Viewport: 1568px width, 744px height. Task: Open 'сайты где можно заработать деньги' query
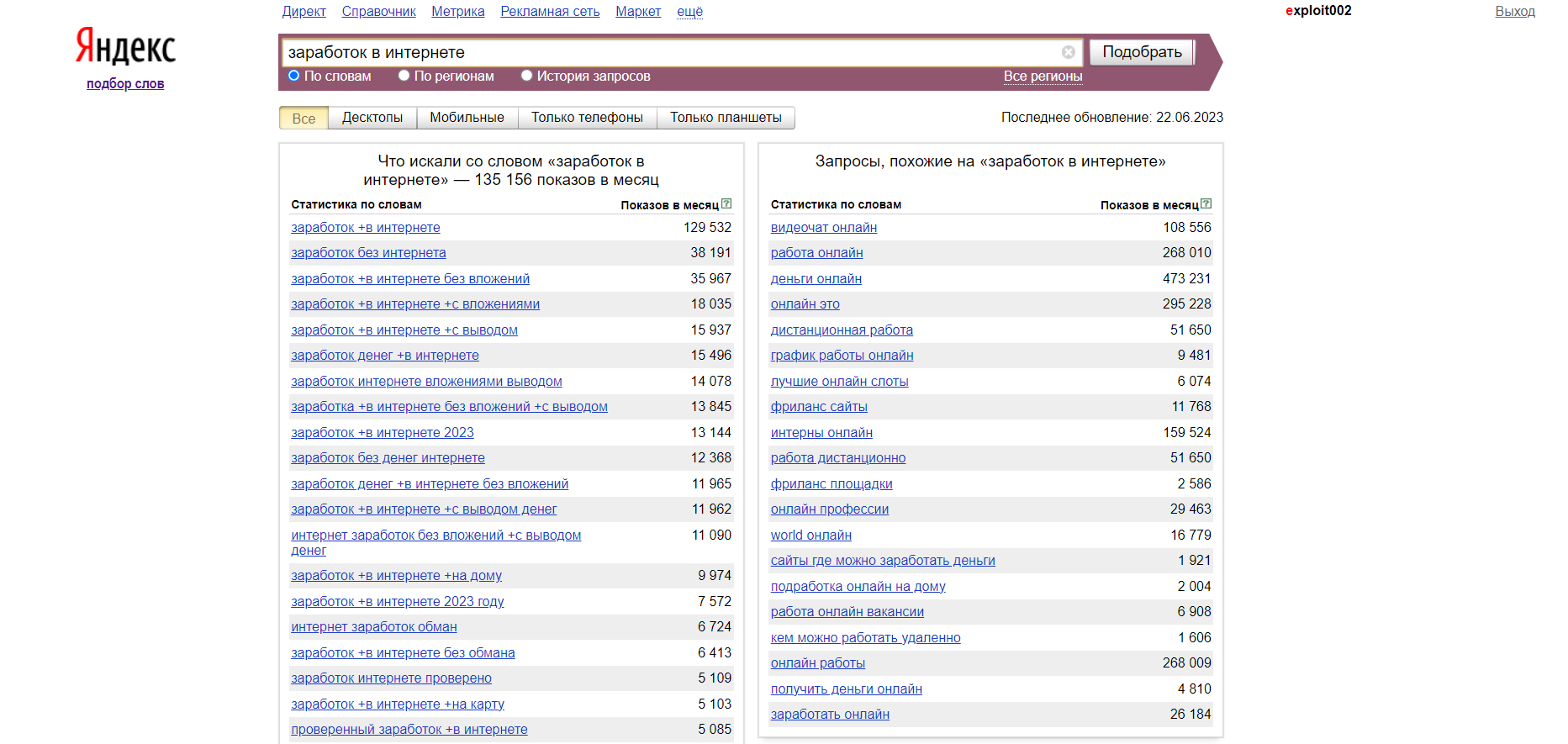tap(883, 561)
